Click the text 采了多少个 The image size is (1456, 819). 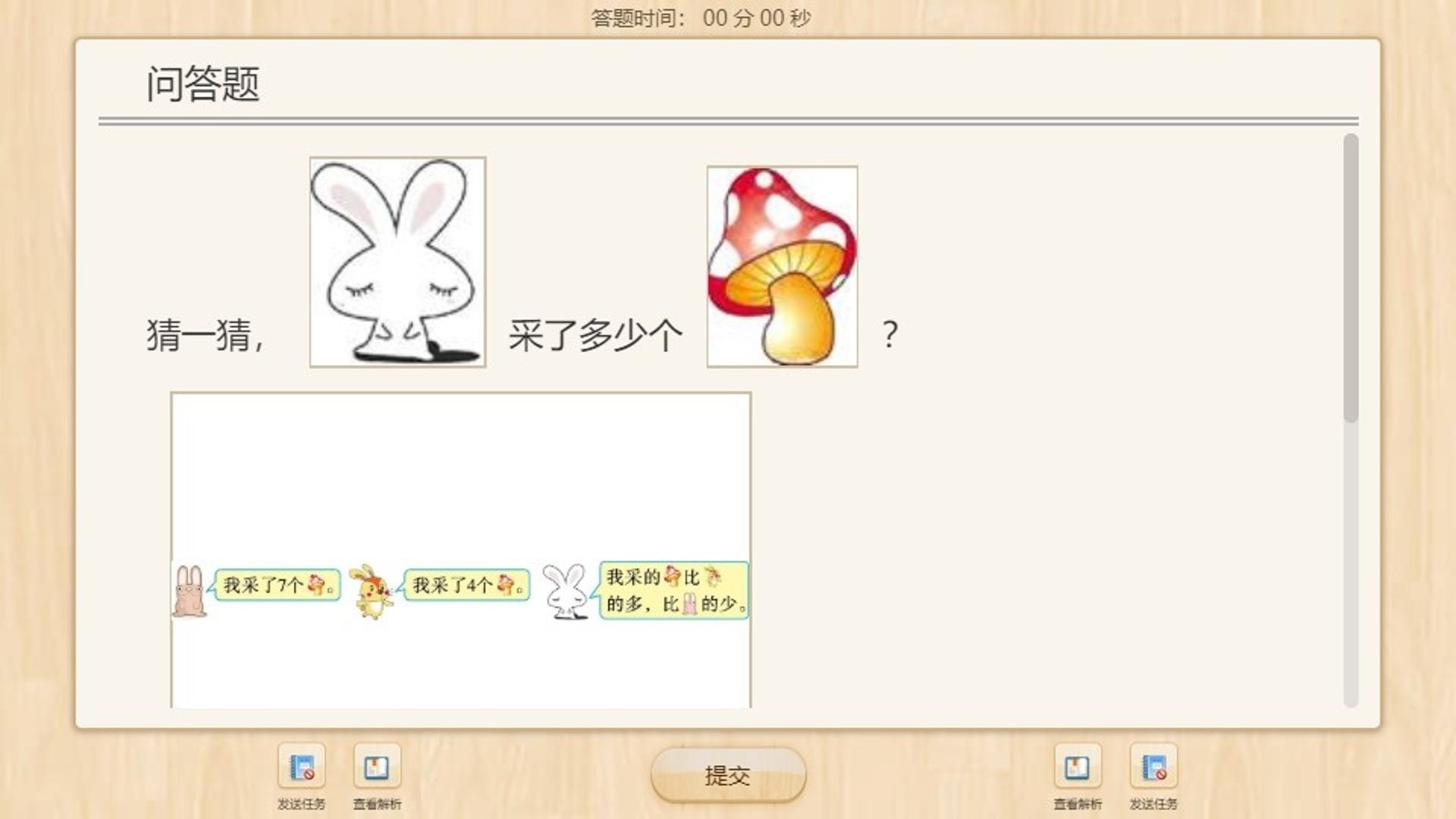(x=595, y=335)
